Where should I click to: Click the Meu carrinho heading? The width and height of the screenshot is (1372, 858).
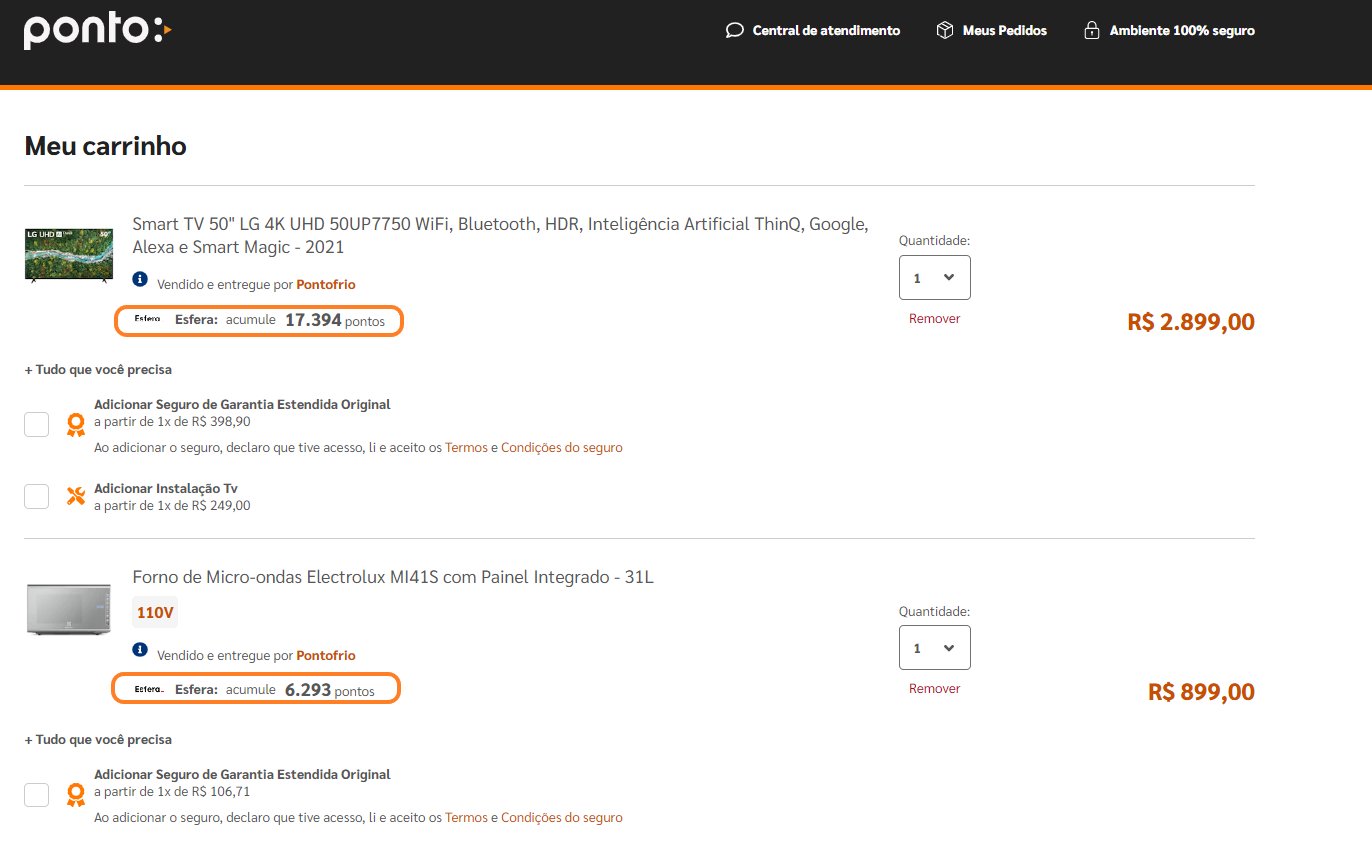[x=105, y=146]
